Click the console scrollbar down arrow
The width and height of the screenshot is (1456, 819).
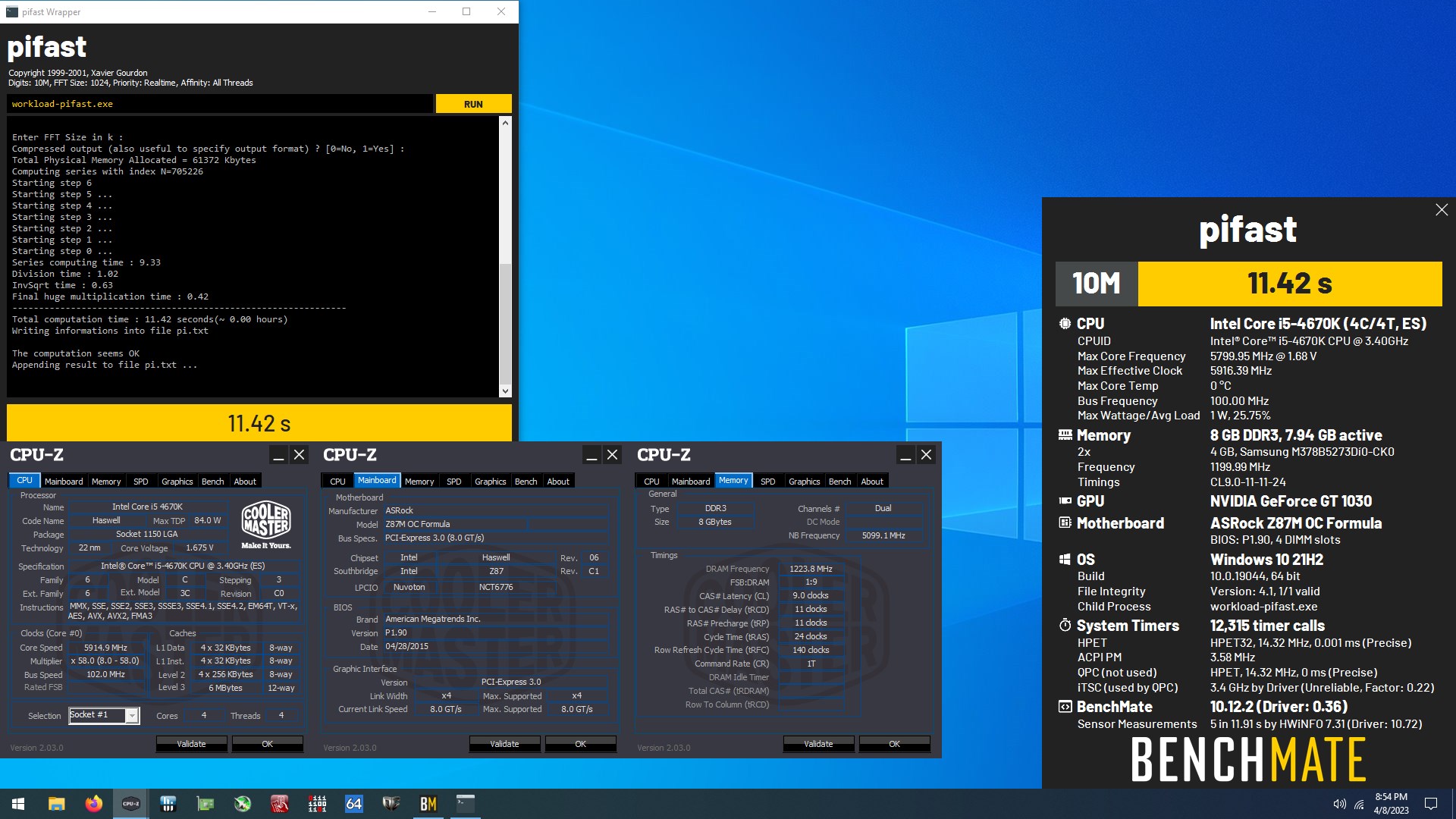505,391
